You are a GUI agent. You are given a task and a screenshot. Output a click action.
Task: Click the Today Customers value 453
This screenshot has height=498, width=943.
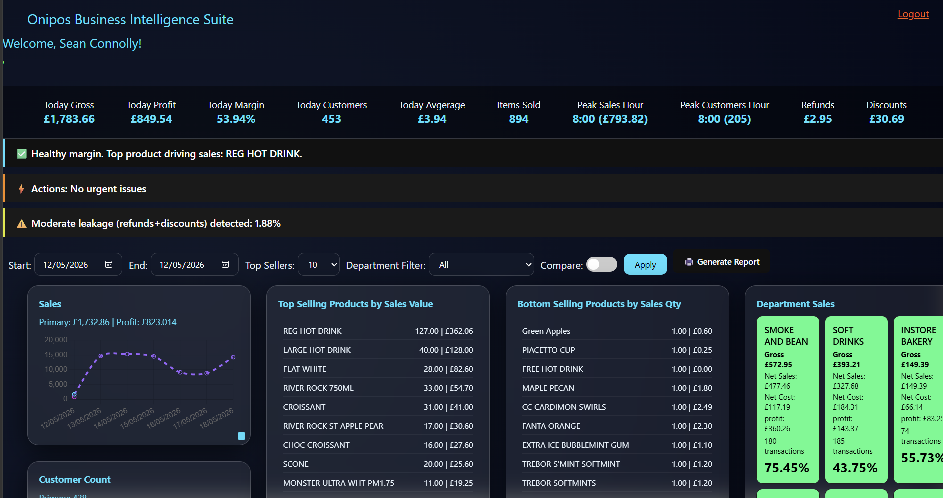coord(331,119)
